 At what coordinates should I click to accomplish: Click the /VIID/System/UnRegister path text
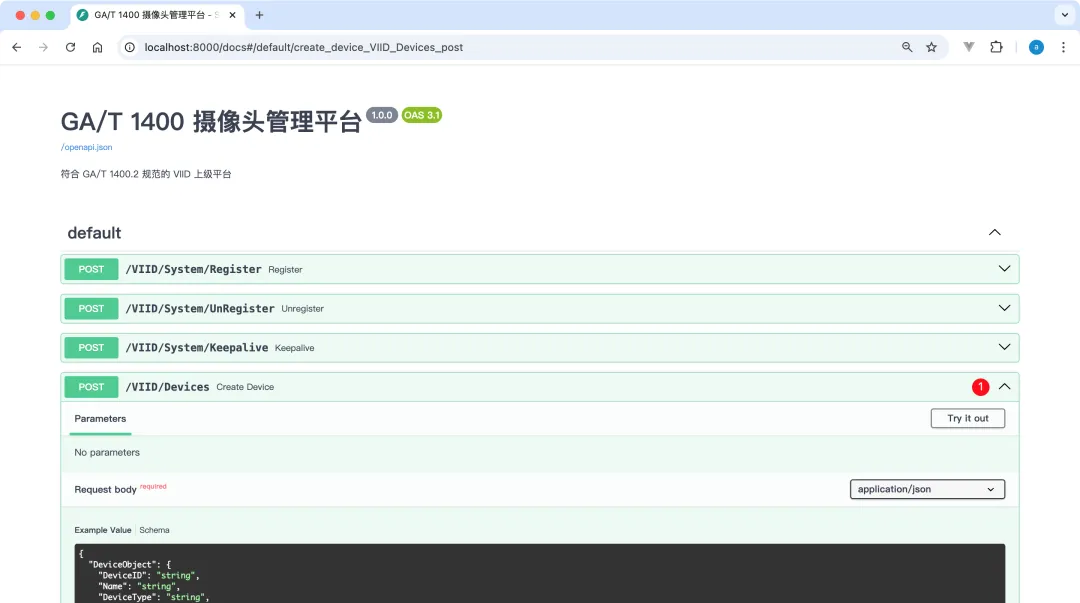pos(200,309)
